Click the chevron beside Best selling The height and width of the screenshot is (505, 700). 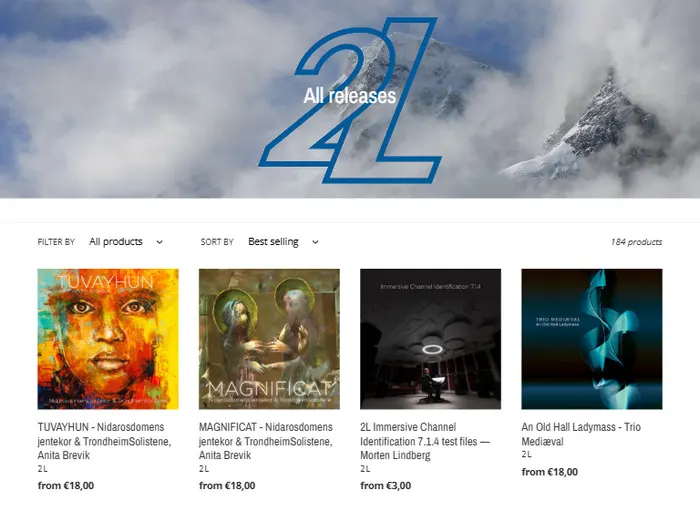tap(315, 242)
